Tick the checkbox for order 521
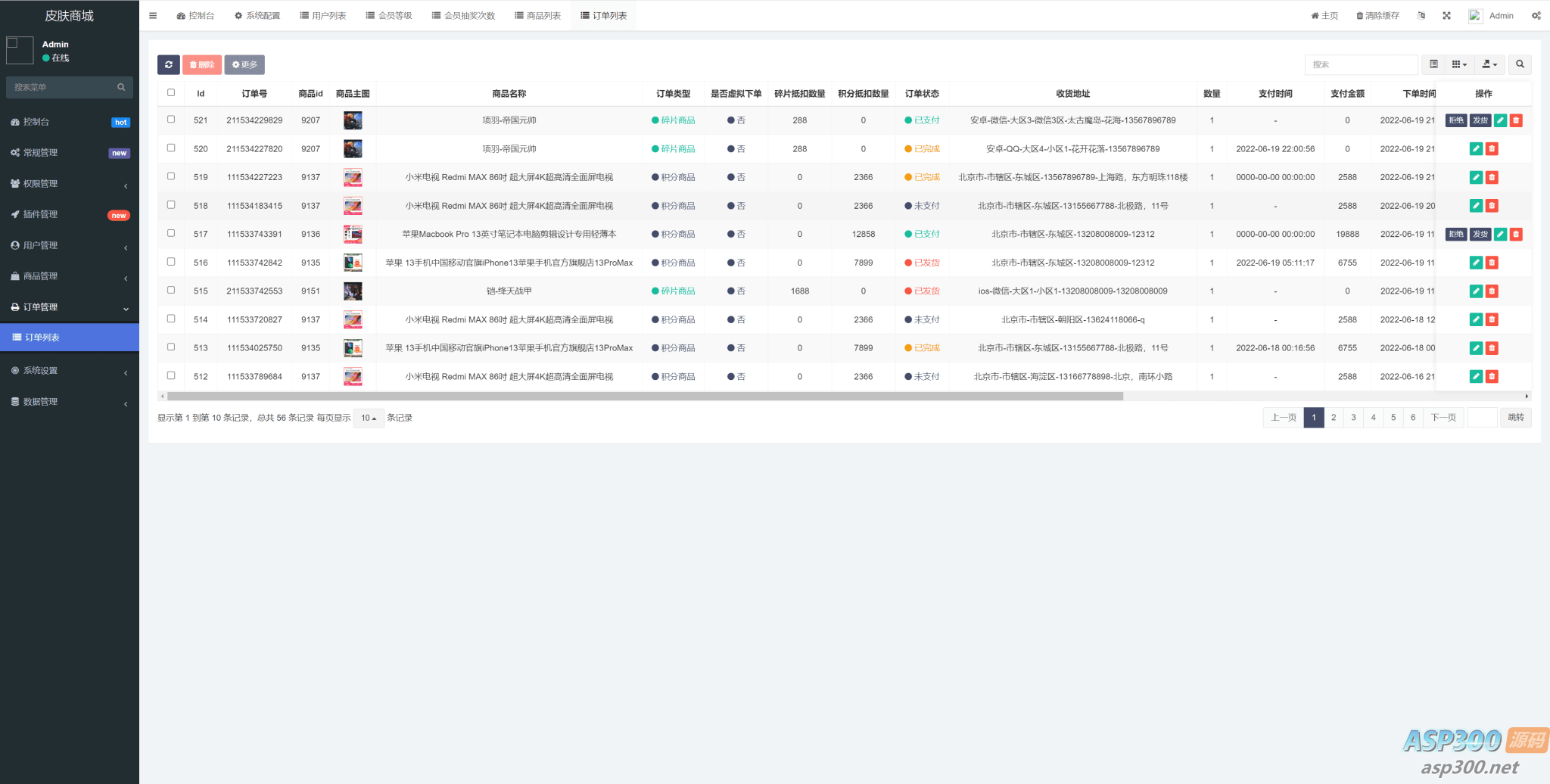This screenshot has width=1550, height=784. click(x=171, y=120)
